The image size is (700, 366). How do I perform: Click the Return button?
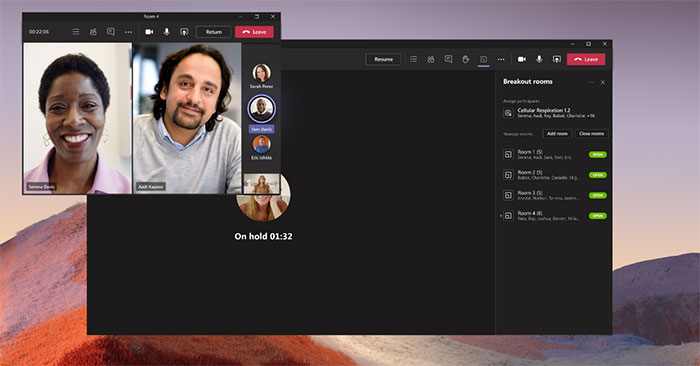[x=213, y=32]
